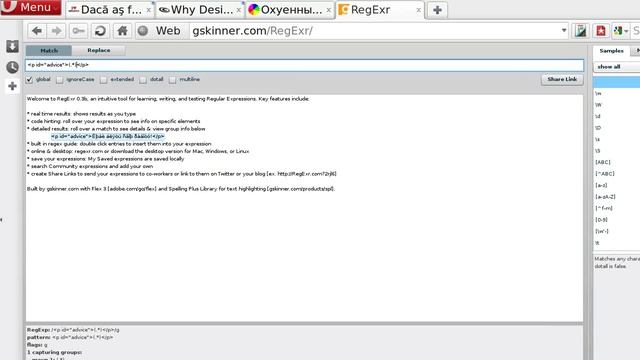
Task: Reload the current page
Action: [100, 31]
